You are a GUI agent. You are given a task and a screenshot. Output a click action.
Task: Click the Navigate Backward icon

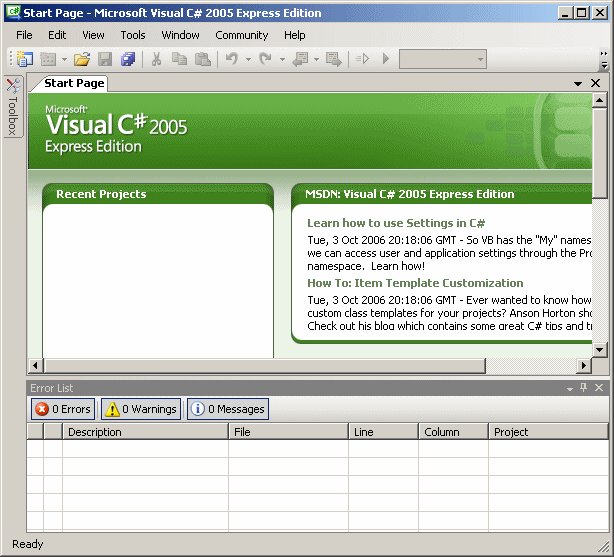300,59
